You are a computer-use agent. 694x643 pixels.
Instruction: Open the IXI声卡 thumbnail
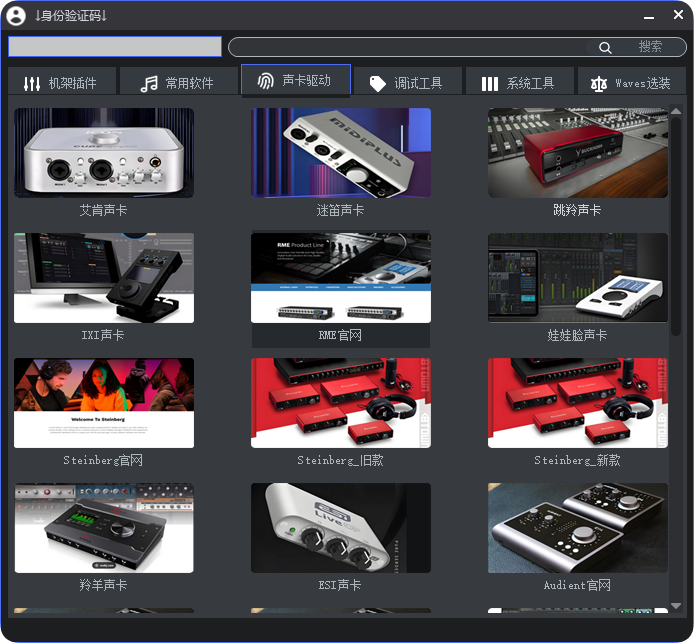104,278
